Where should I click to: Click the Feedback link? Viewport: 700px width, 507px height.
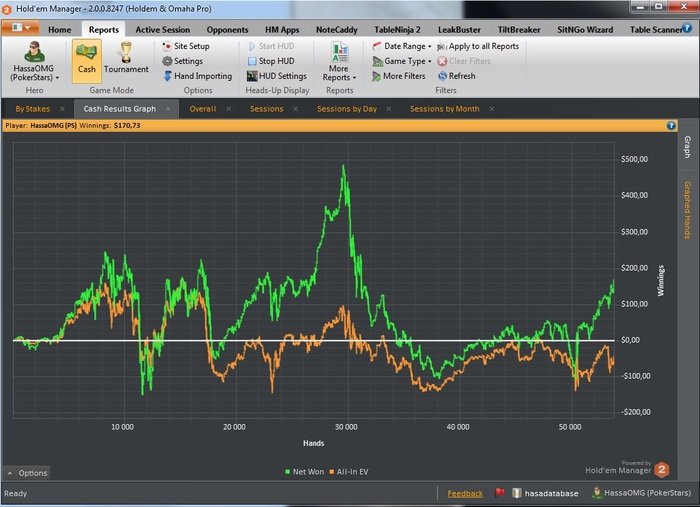pyautogui.click(x=464, y=493)
